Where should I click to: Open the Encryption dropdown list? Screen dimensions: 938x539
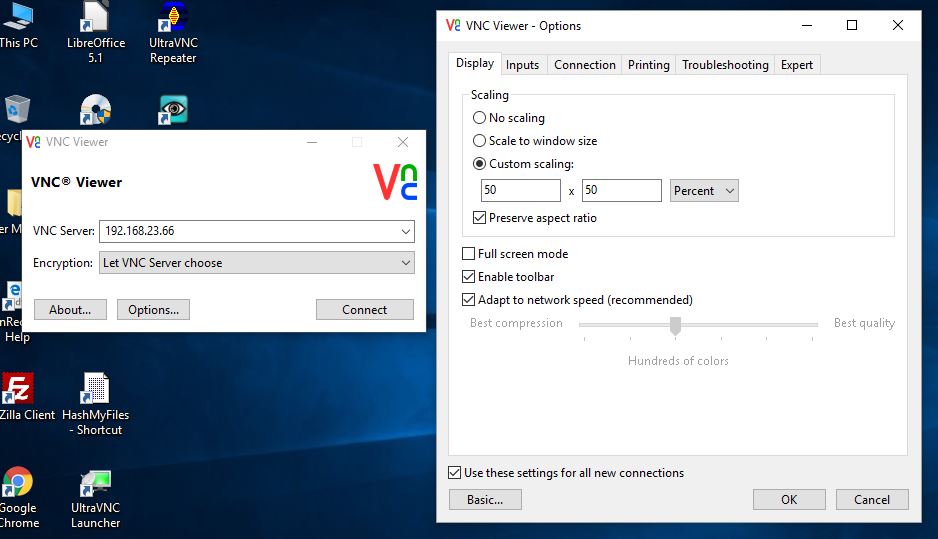[257, 263]
